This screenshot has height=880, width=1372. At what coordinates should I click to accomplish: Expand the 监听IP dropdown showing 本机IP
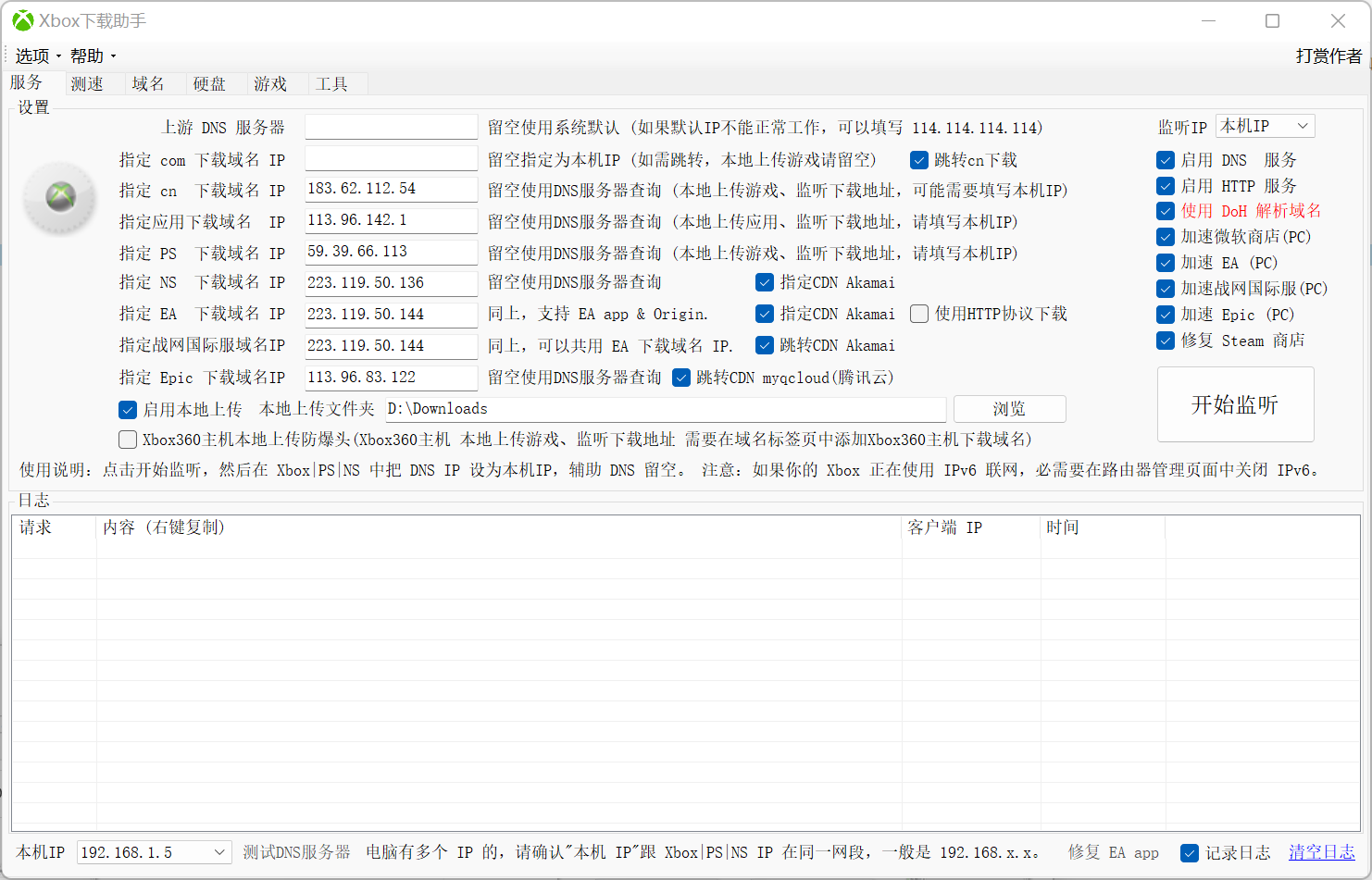[x=1265, y=126]
